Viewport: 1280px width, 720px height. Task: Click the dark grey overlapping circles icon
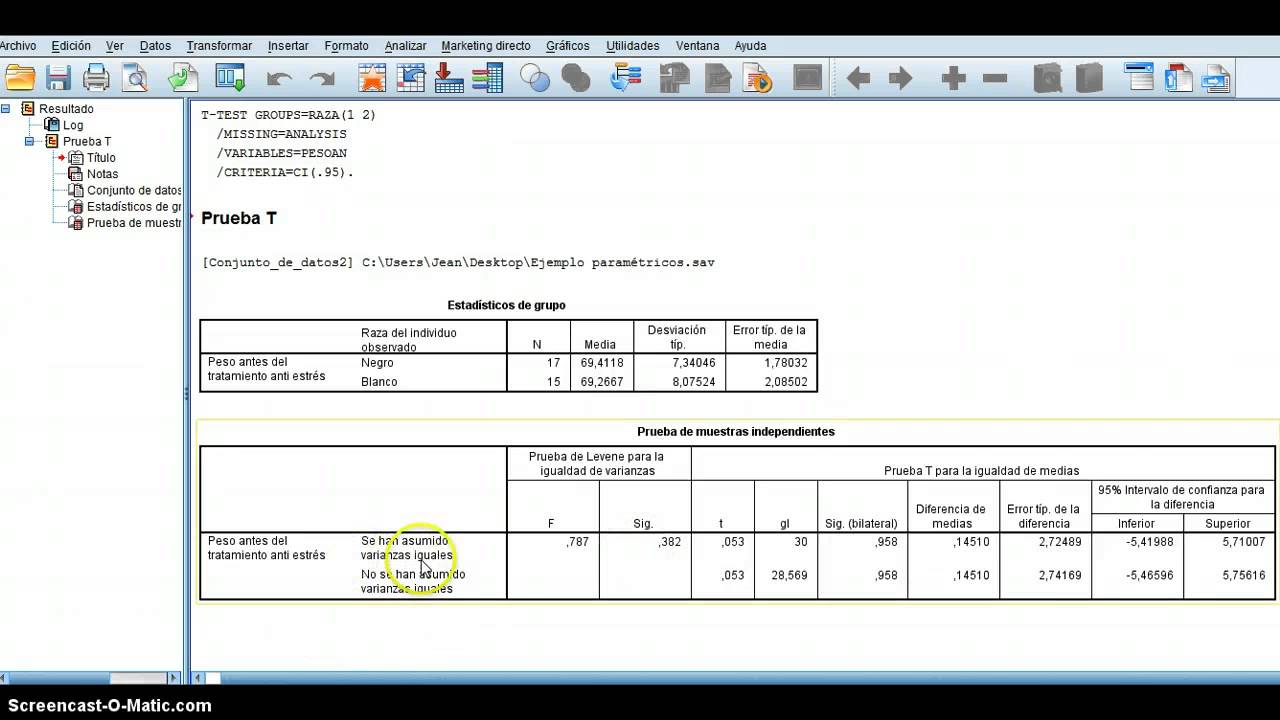[576, 78]
